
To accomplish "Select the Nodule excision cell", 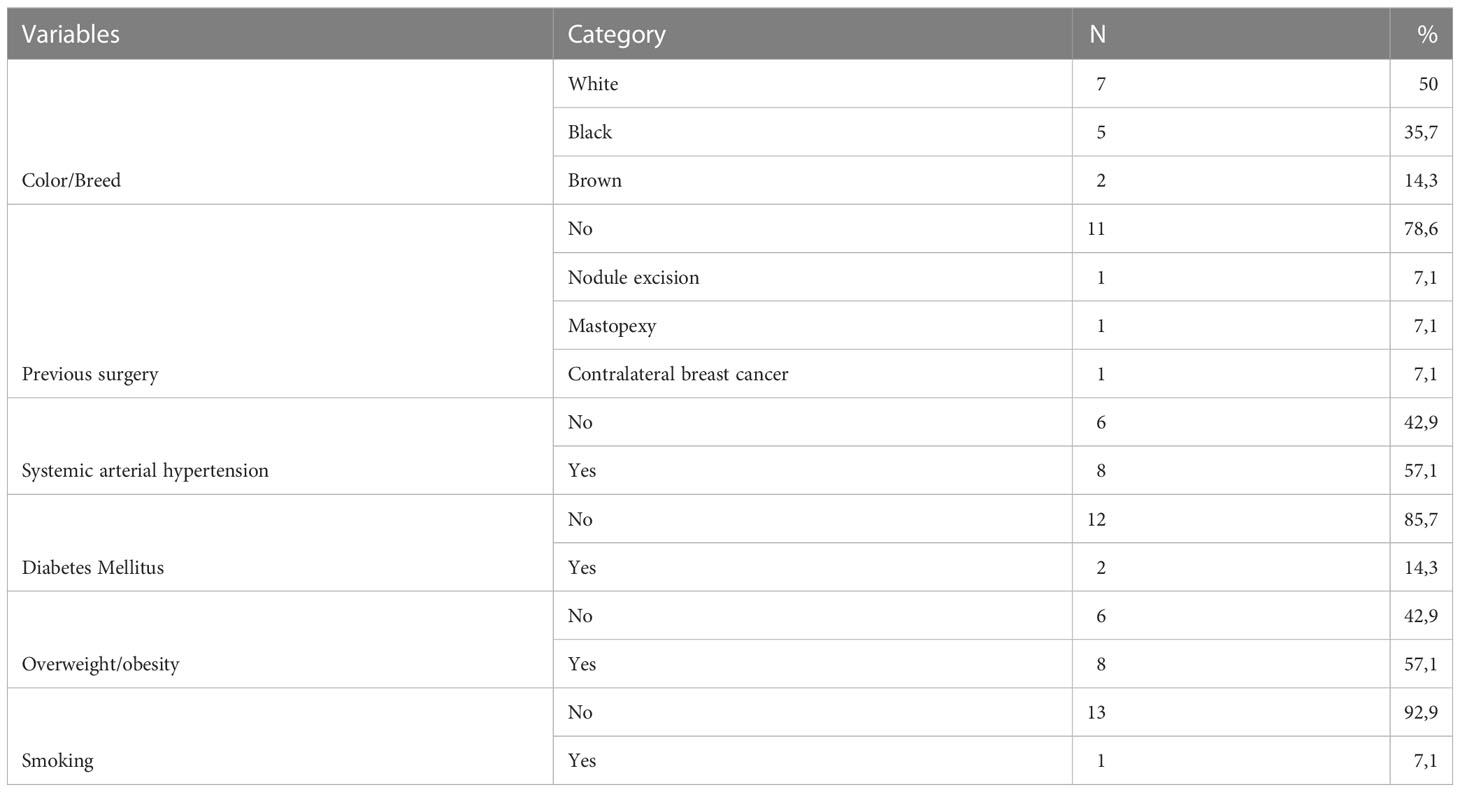I will coord(812,277).
